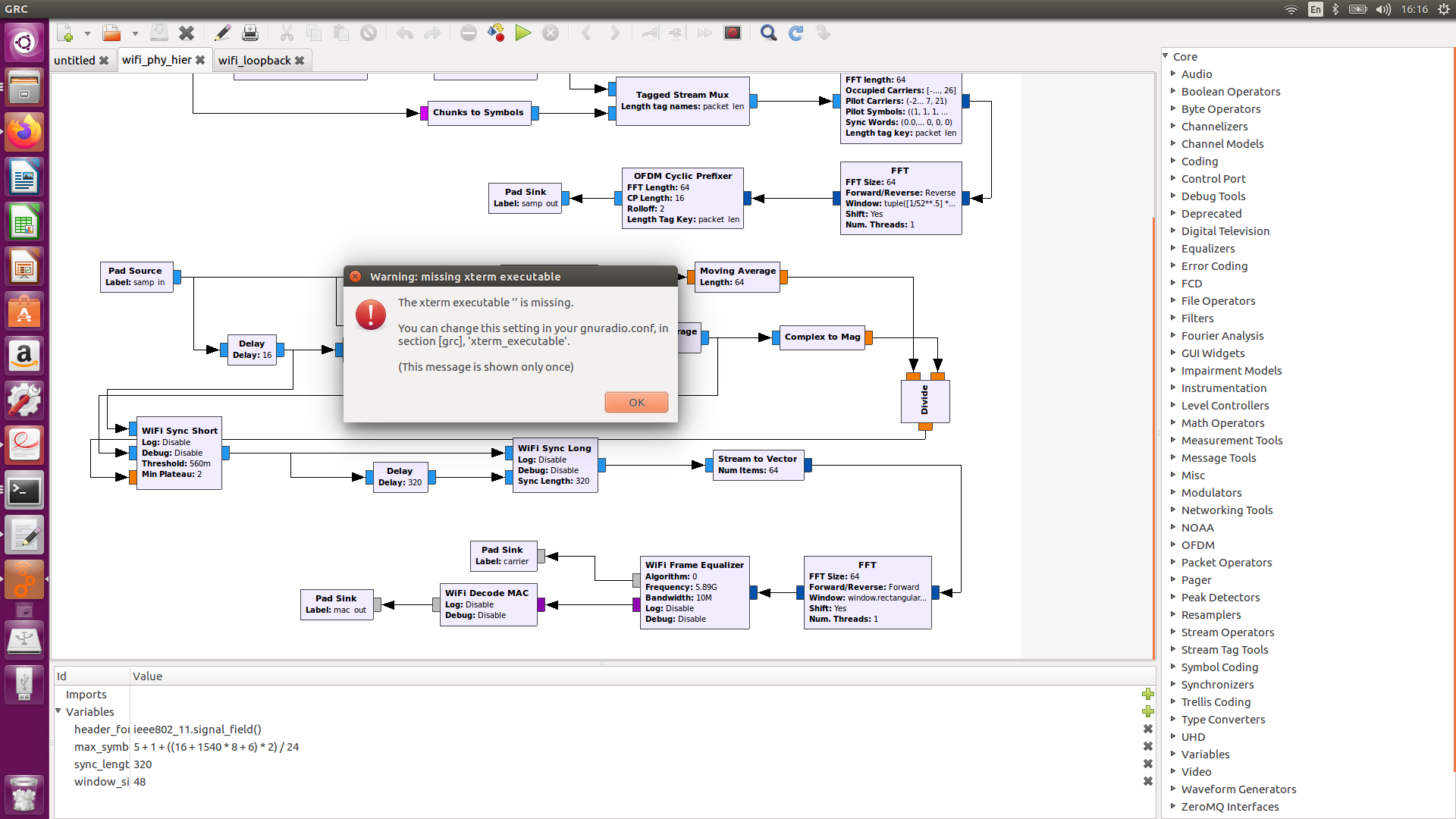Click the Find blocks magnifier icon
This screenshot has width=1456, height=819.
[768, 33]
